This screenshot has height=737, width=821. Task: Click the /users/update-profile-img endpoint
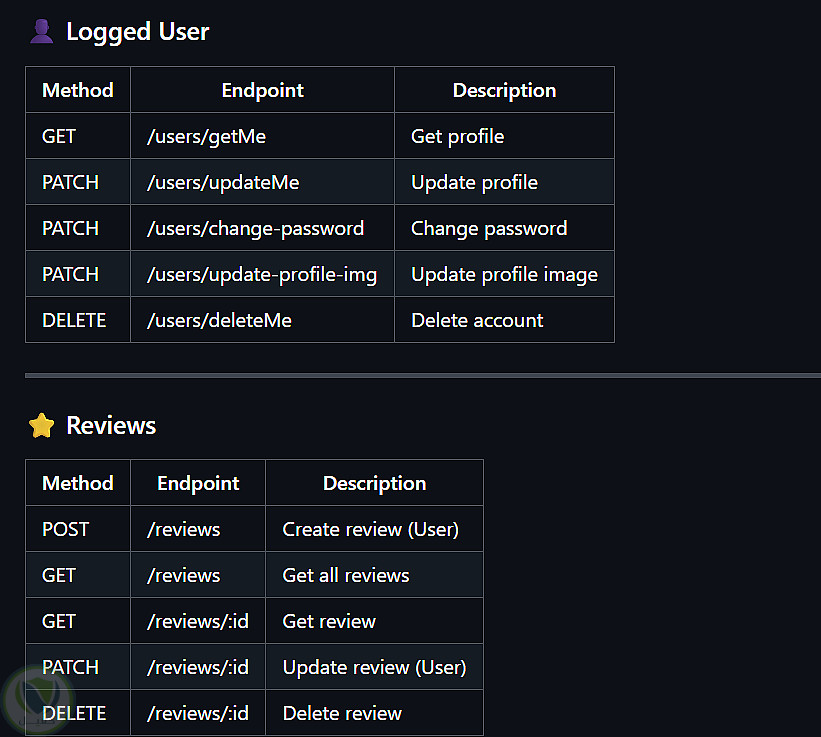coord(262,274)
